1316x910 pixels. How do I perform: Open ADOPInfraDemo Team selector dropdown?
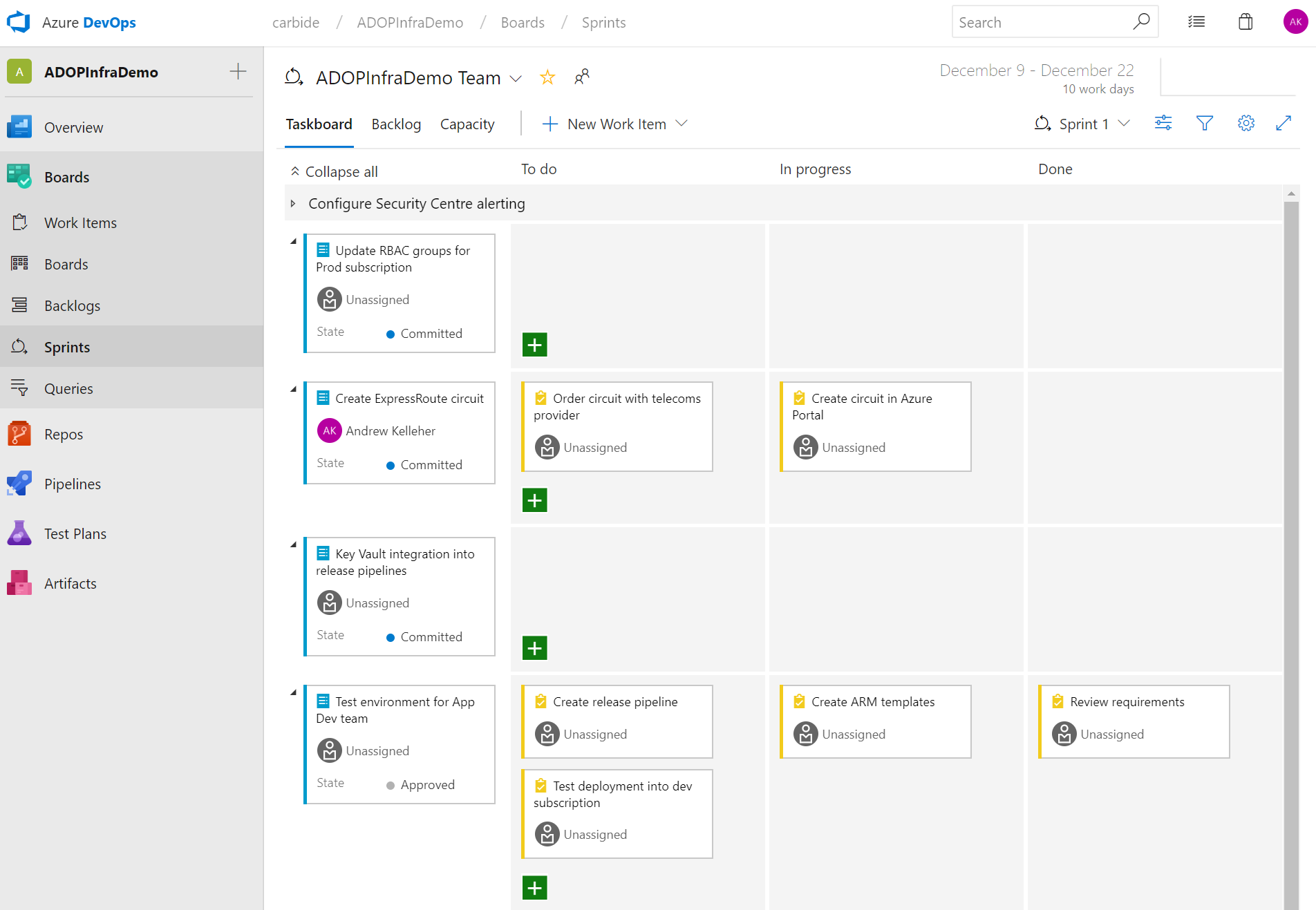pyautogui.click(x=516, y=78)
